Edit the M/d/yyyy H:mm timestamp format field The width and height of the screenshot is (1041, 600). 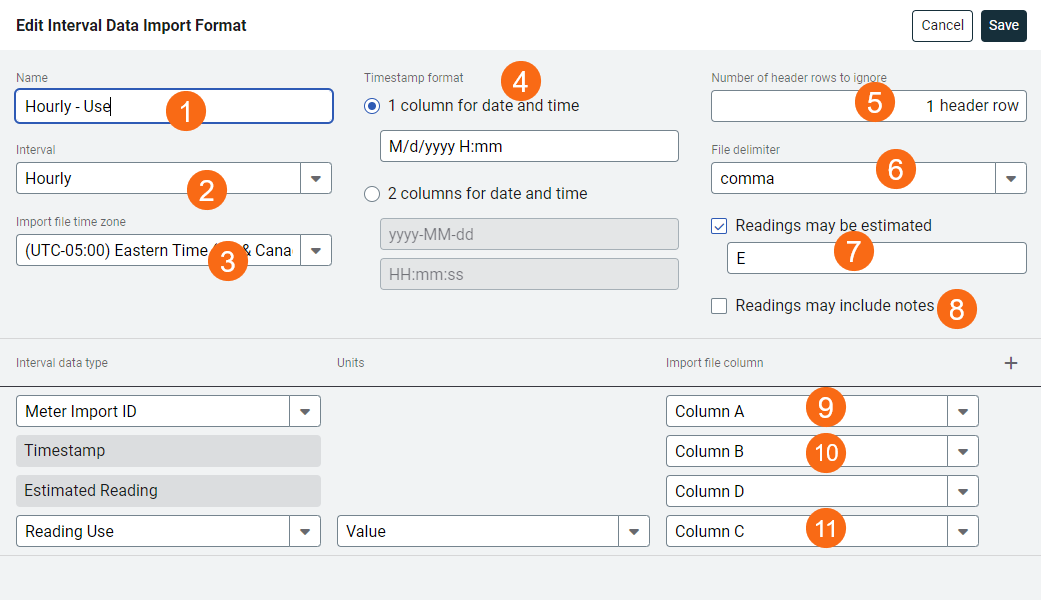[x=529, y=146]
